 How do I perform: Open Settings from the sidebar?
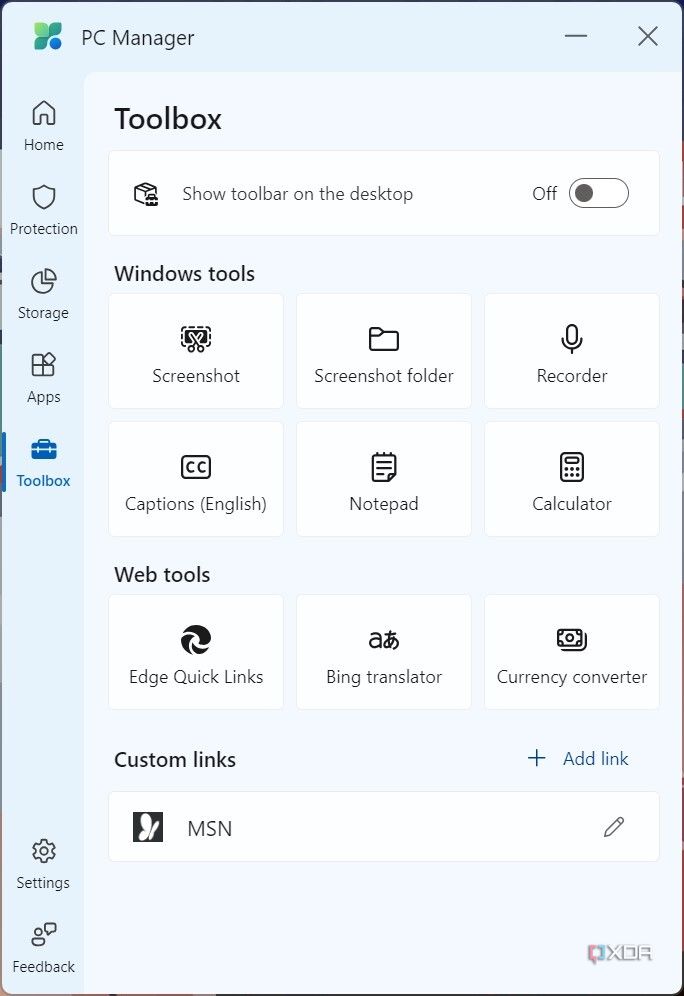43,864
